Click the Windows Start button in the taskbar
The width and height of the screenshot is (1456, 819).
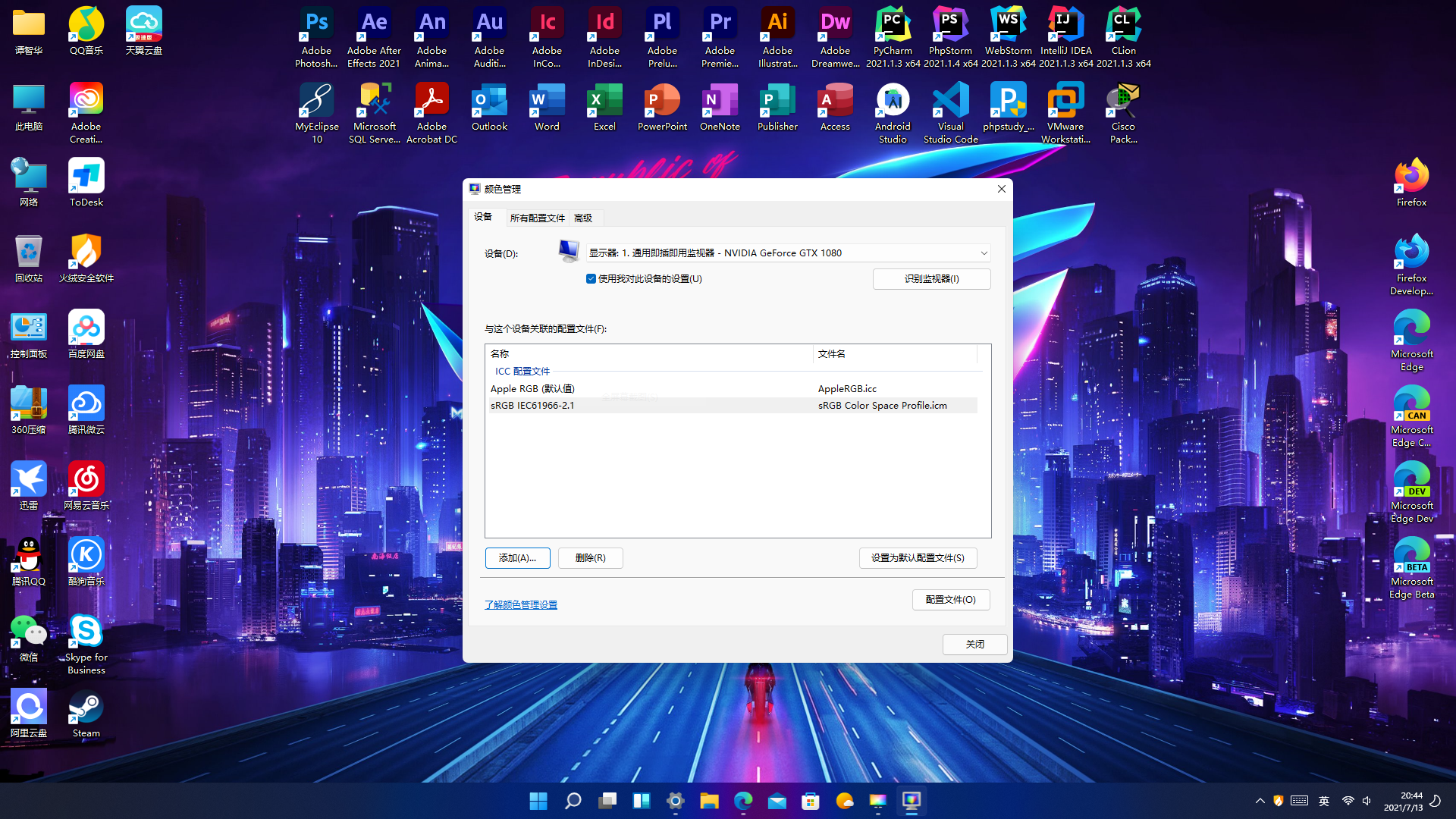(x=538, y=801)
